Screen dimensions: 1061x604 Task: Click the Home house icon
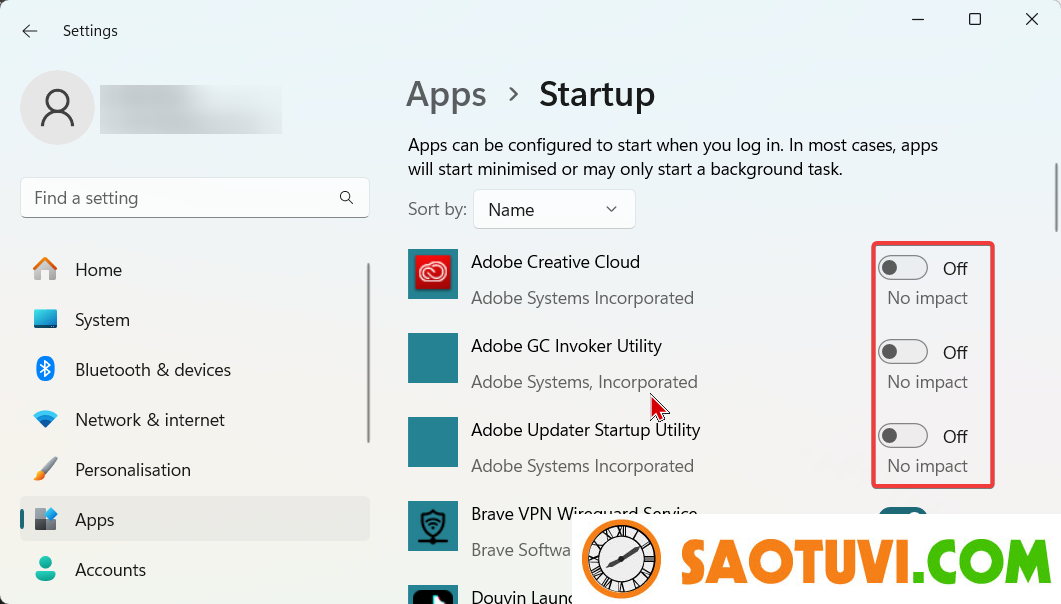pyautogui.click(x=45, y=269)
